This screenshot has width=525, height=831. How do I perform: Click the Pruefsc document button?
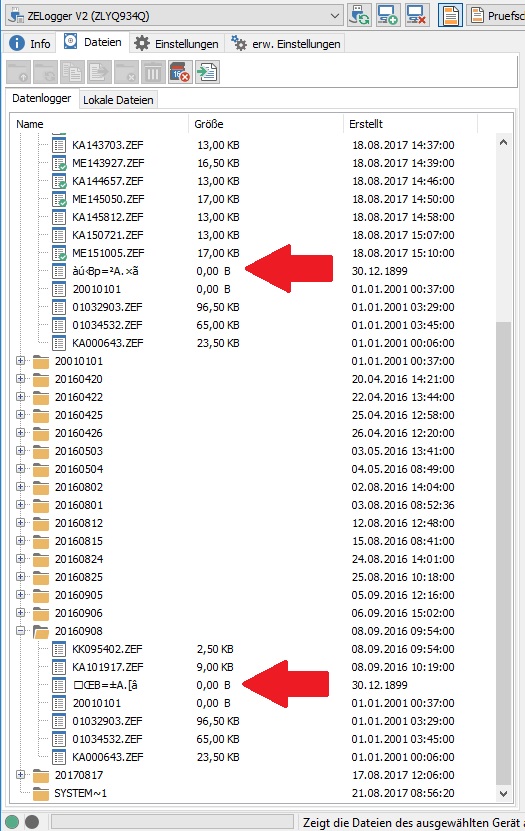(496, 15)
